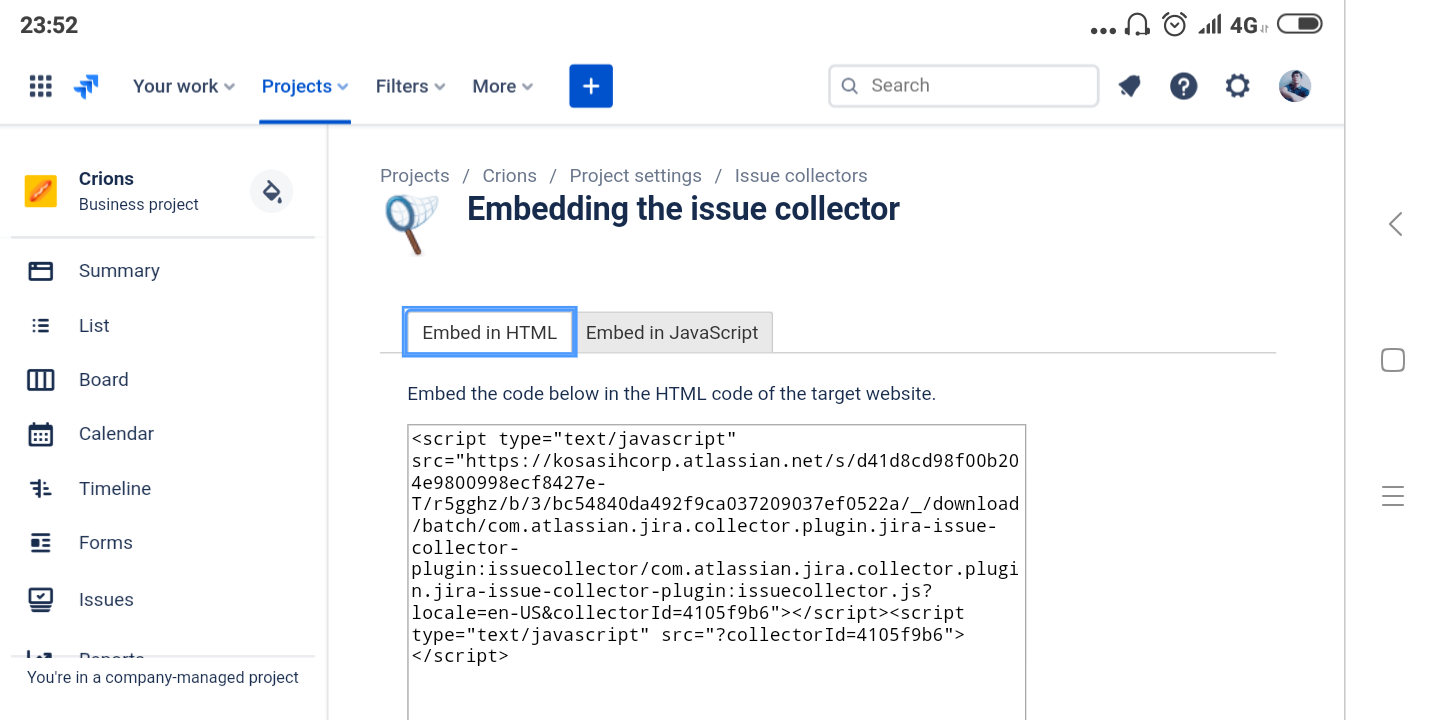Open the Help question mark icon

point(1184,87)
